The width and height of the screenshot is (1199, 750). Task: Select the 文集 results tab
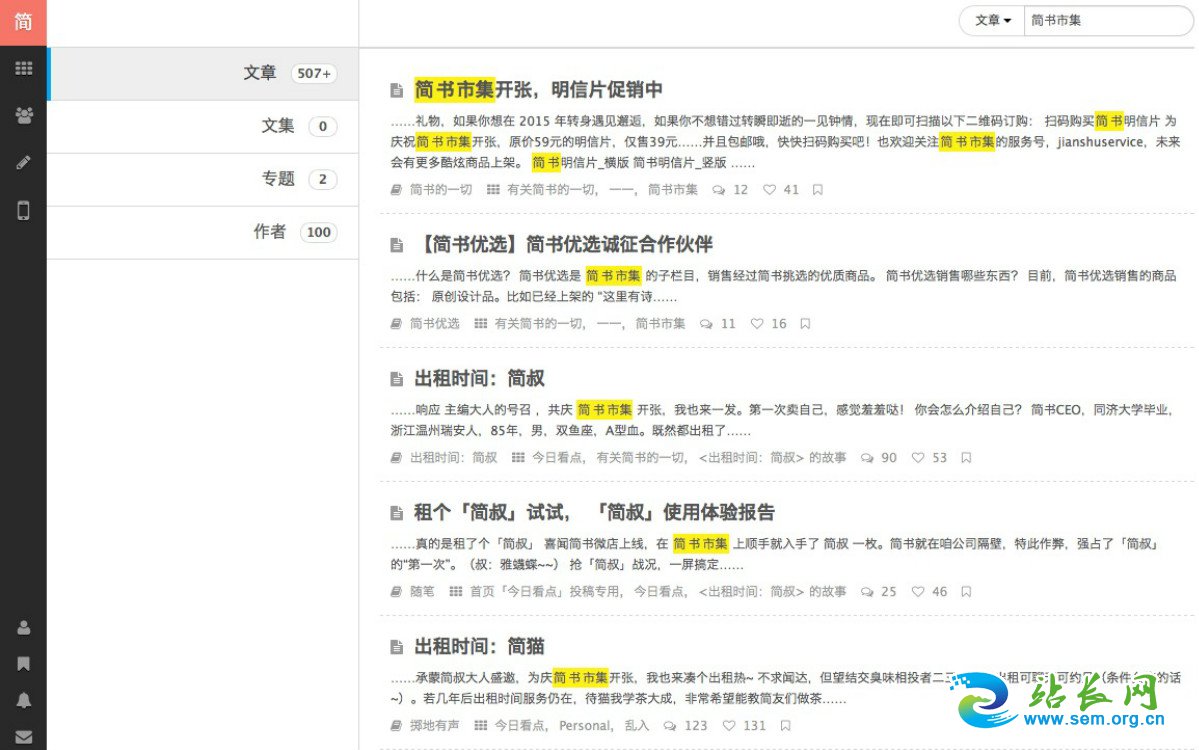click(203, 126)
